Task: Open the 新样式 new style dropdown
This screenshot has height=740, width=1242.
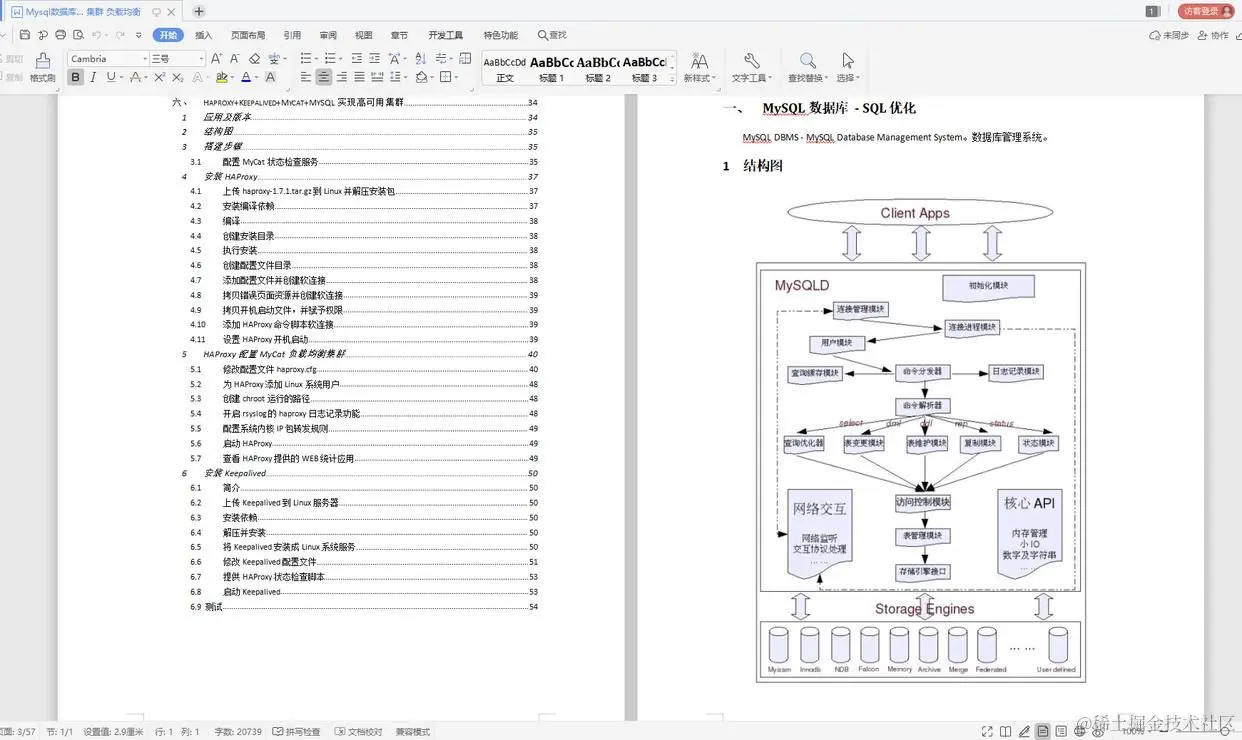Action: [x=699, y=68]
